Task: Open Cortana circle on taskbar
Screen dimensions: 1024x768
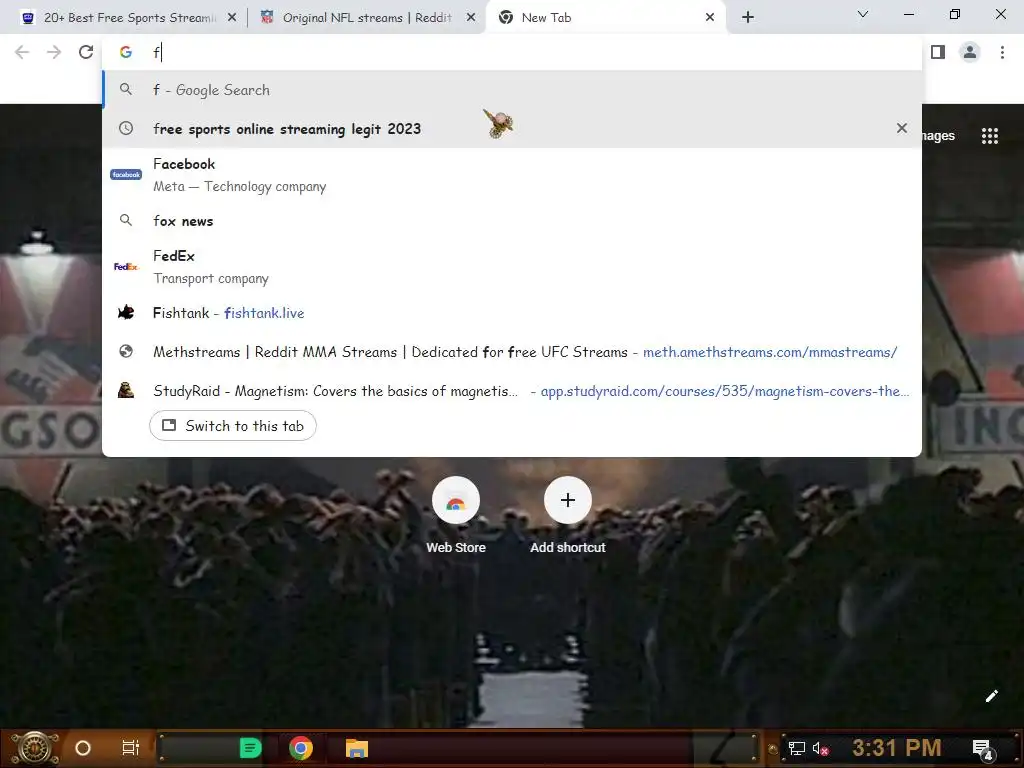Action: coord(83,748)
